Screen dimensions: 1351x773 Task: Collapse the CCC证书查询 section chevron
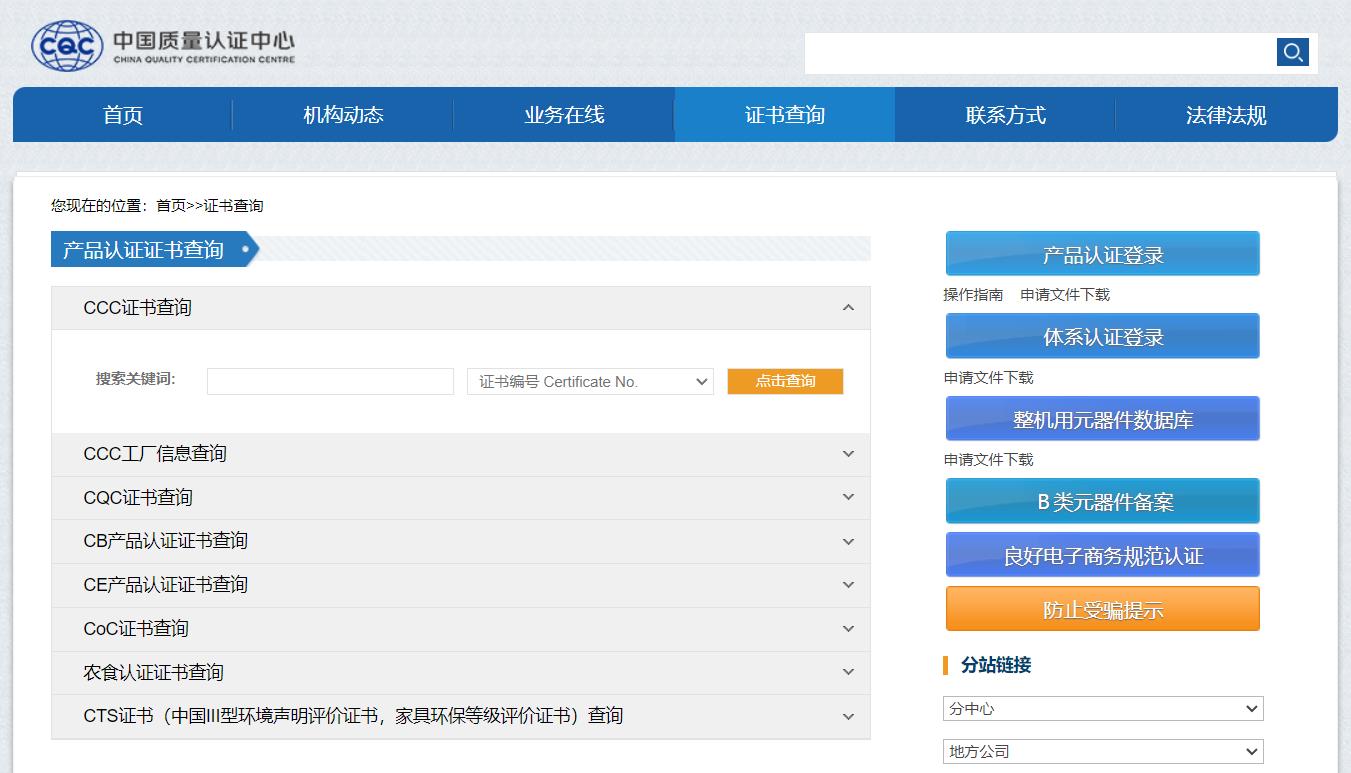848,308
